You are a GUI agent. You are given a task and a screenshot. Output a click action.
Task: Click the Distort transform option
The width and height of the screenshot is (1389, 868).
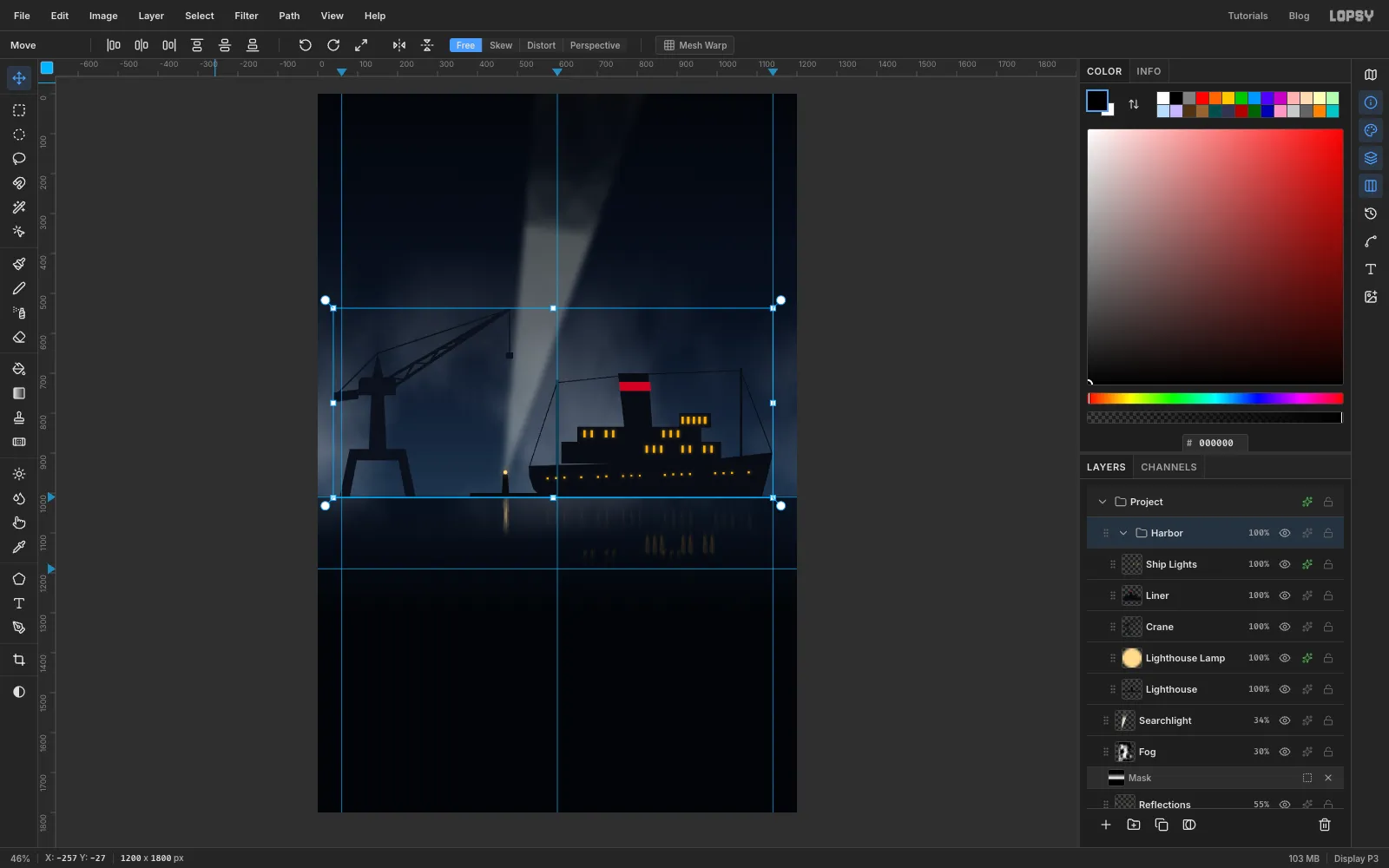[x=541, y=45]
